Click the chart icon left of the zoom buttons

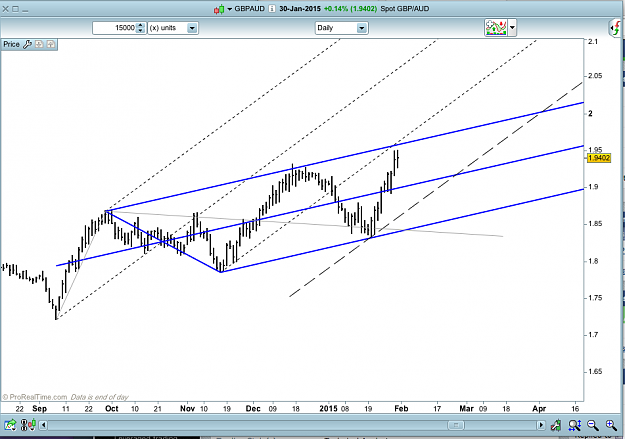[556, 425]
